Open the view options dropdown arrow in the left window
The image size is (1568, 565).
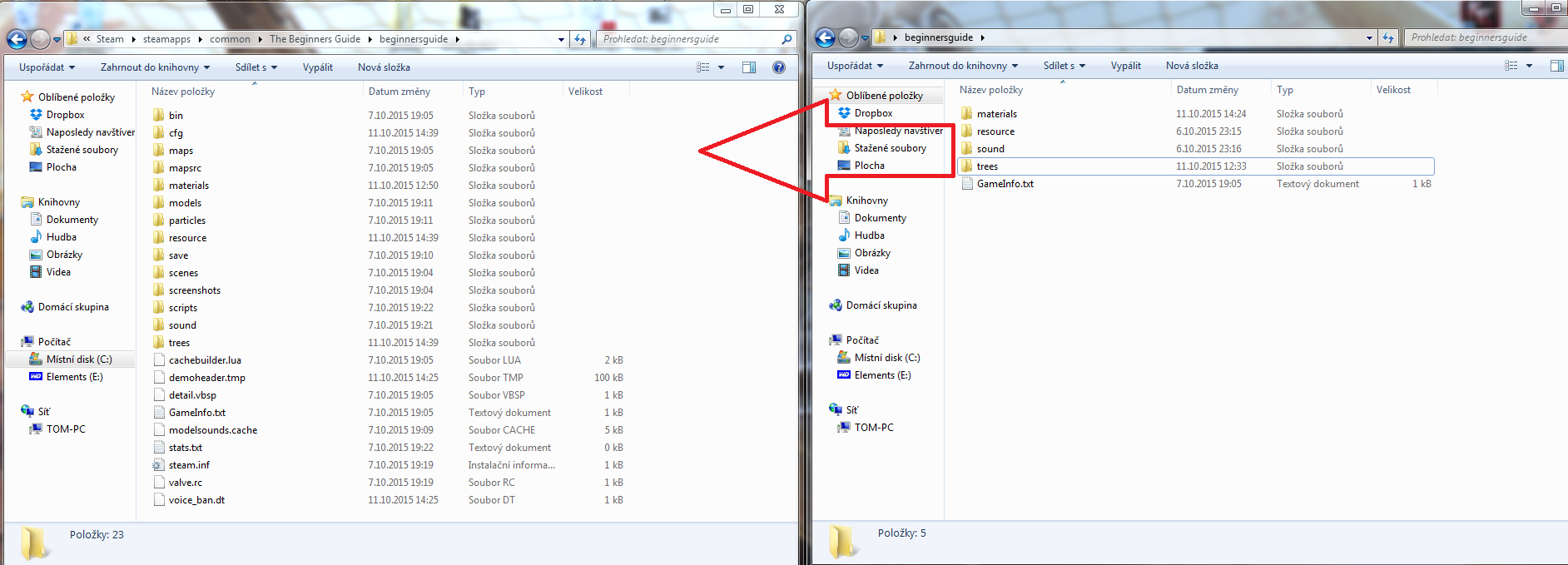point(721,67)
